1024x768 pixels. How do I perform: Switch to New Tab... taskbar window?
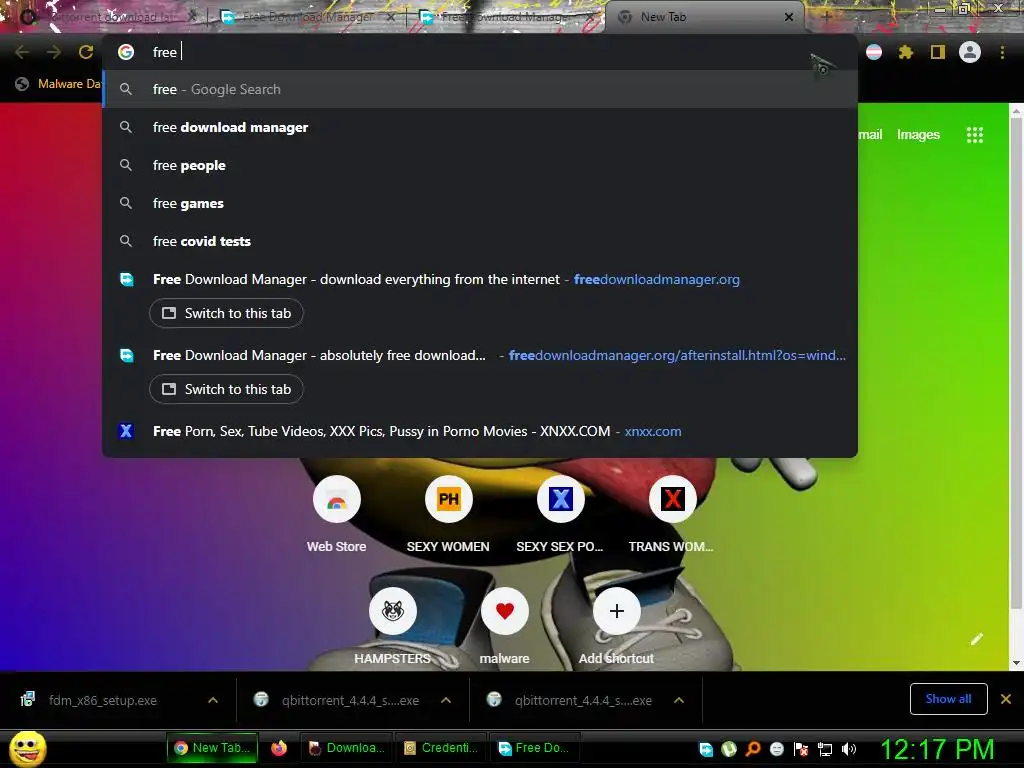(213, 748)
